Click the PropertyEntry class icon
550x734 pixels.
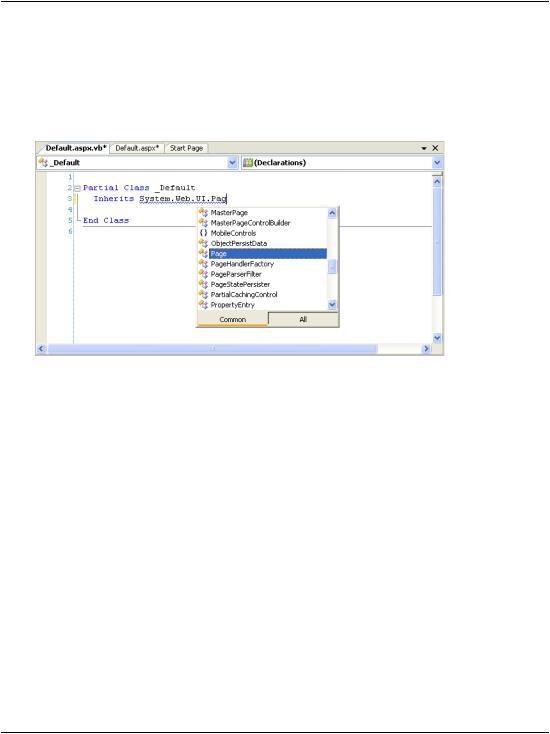(x=203, y=304)
